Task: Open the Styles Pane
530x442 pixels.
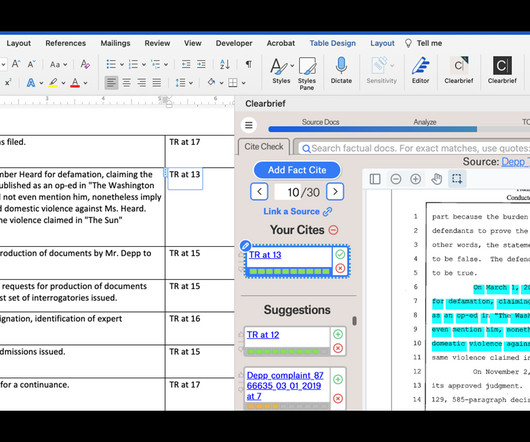Action: 307,74
